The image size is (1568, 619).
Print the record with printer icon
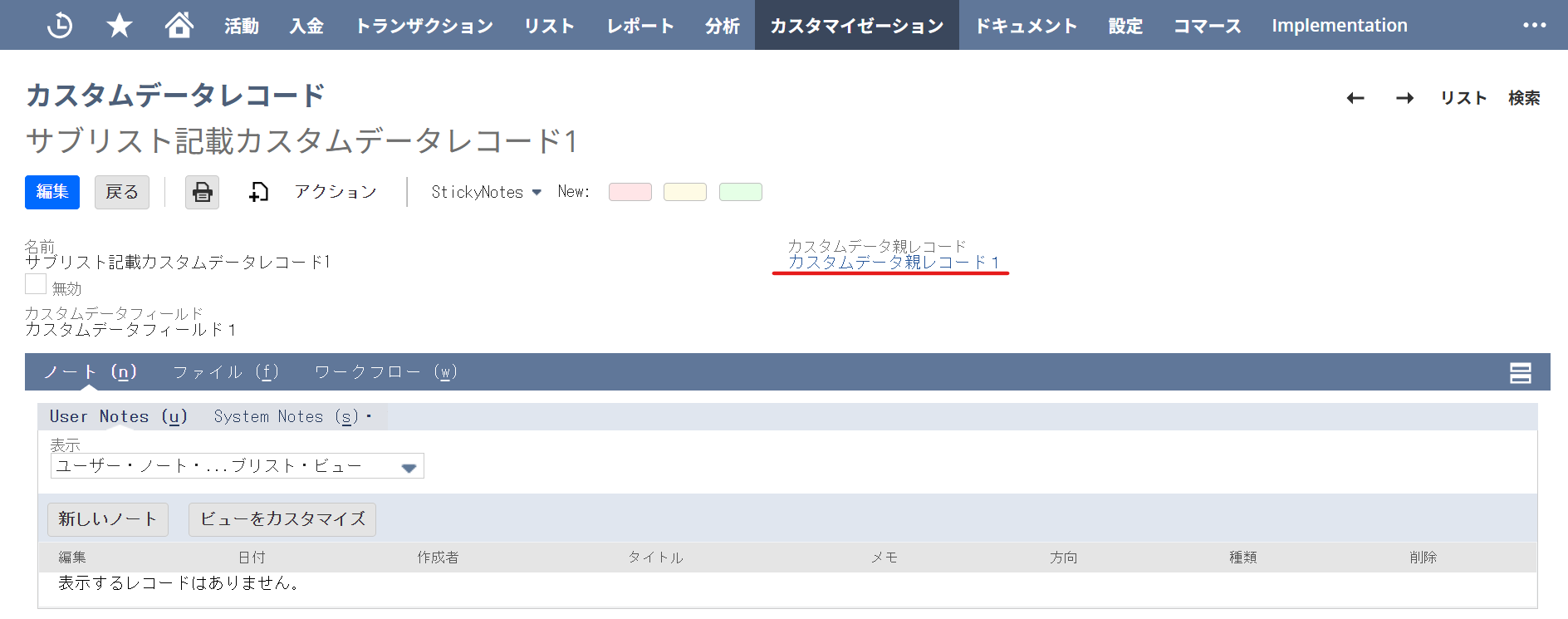[202, 193]
